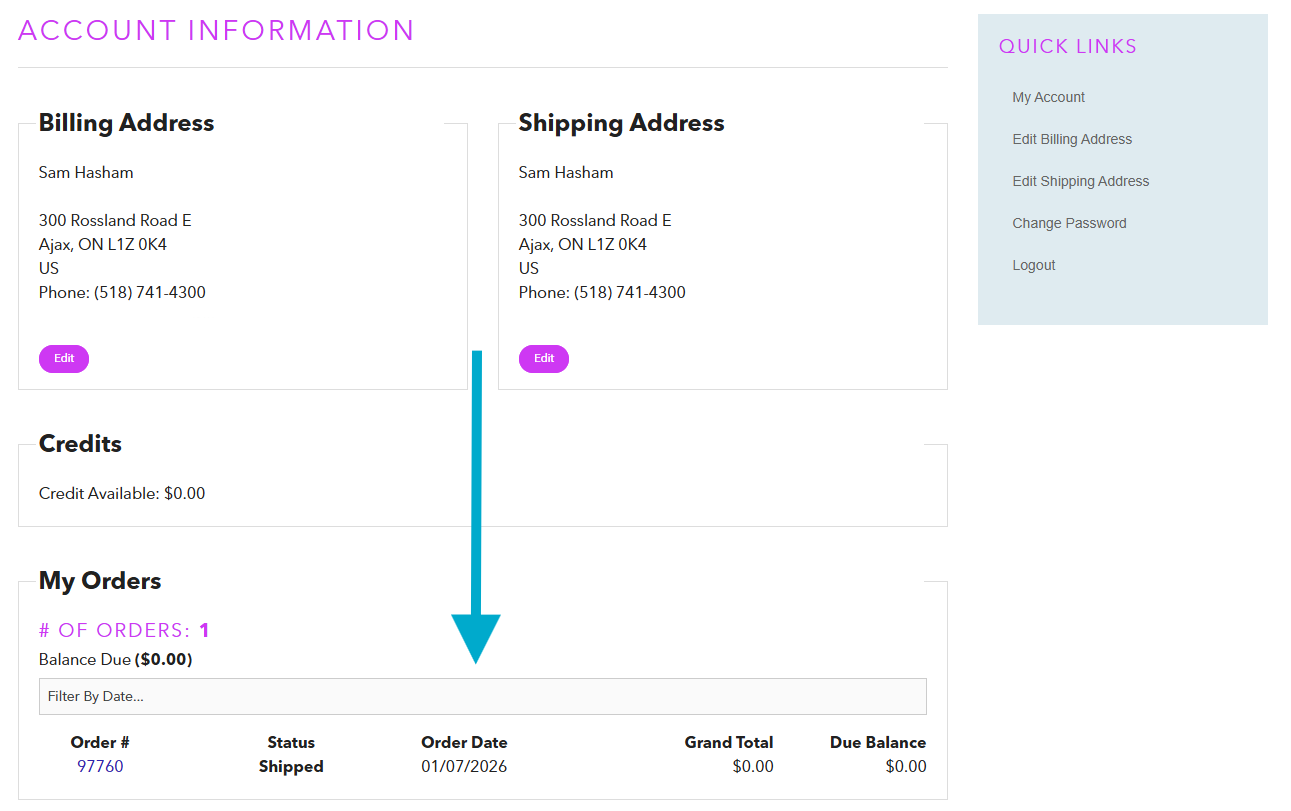This screenshot has height=811, width=1291.
Task: Select the Shipped status text
Action: pos(291,767)
